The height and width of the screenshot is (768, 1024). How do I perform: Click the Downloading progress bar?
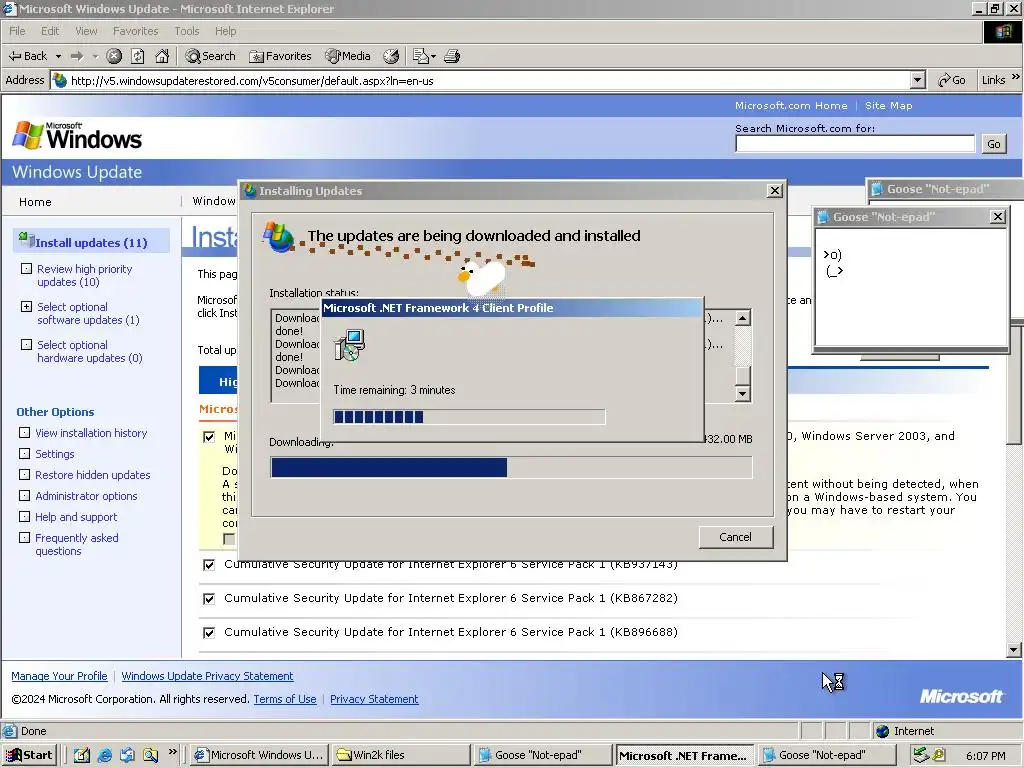pyautogui.click(x=511, y=468)
